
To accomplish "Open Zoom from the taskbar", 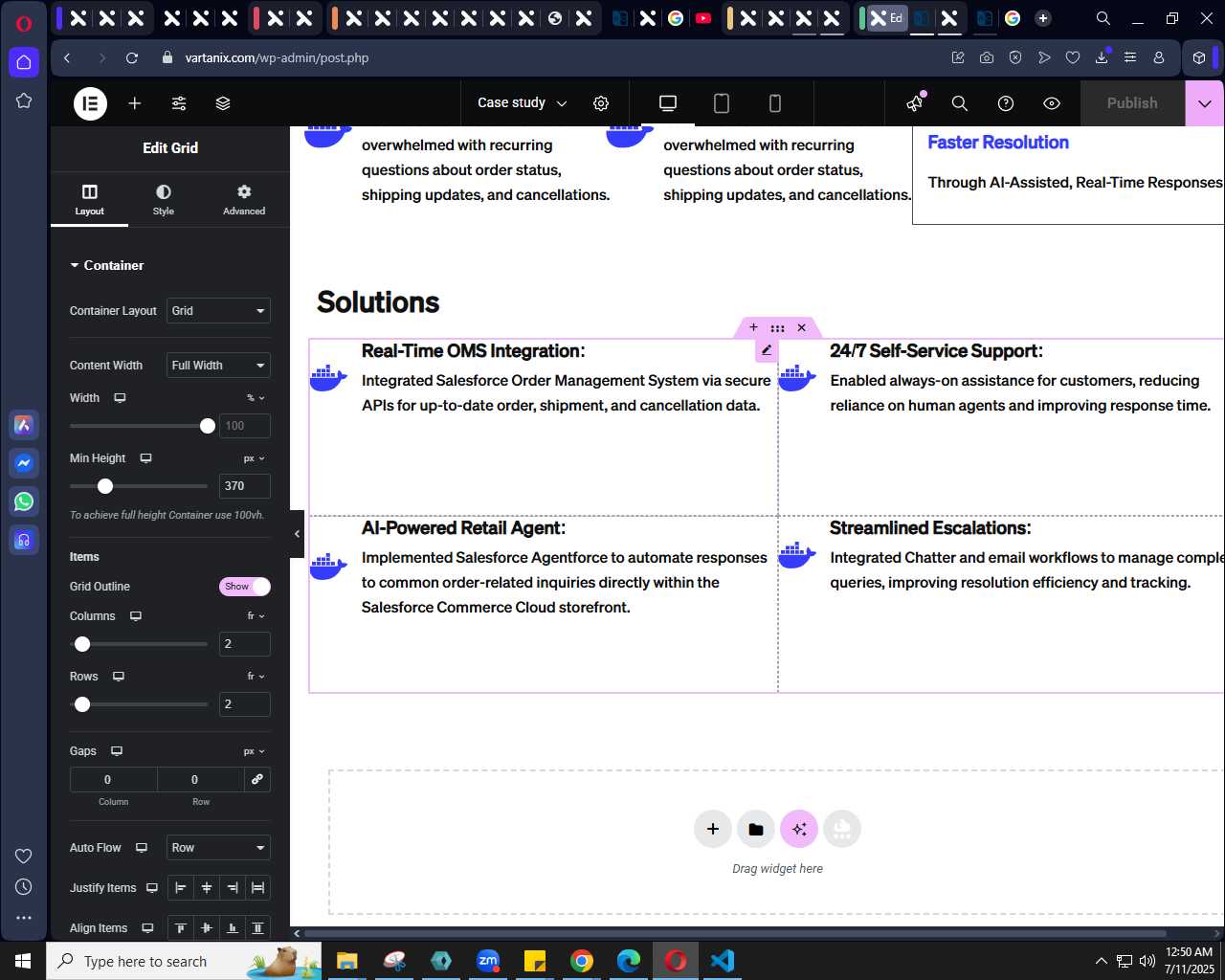I will pyautogui.click(x=488, y=961).
